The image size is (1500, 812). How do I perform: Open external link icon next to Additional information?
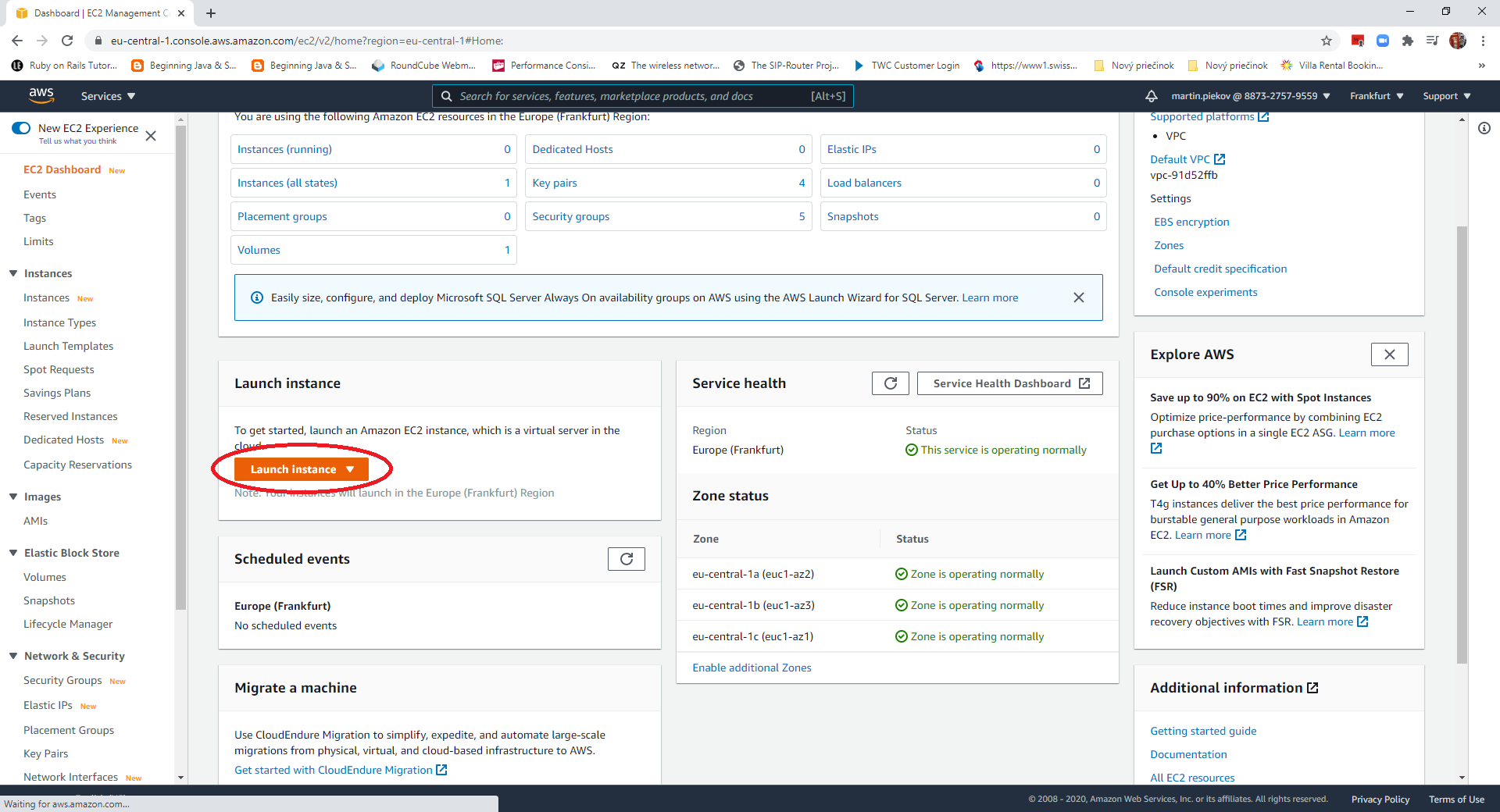[1312, 688]
